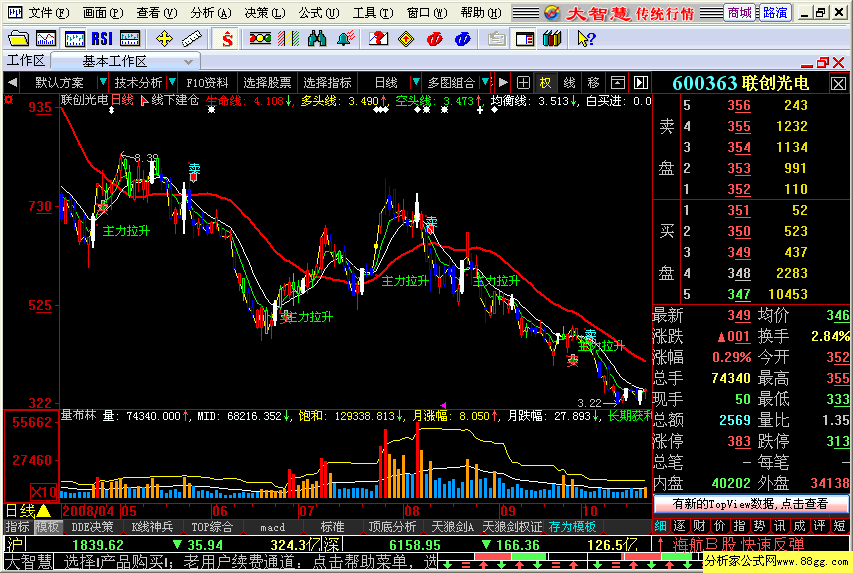
Task: Click the crosshair grid icon in chart bar
Action: coord(523,83)
